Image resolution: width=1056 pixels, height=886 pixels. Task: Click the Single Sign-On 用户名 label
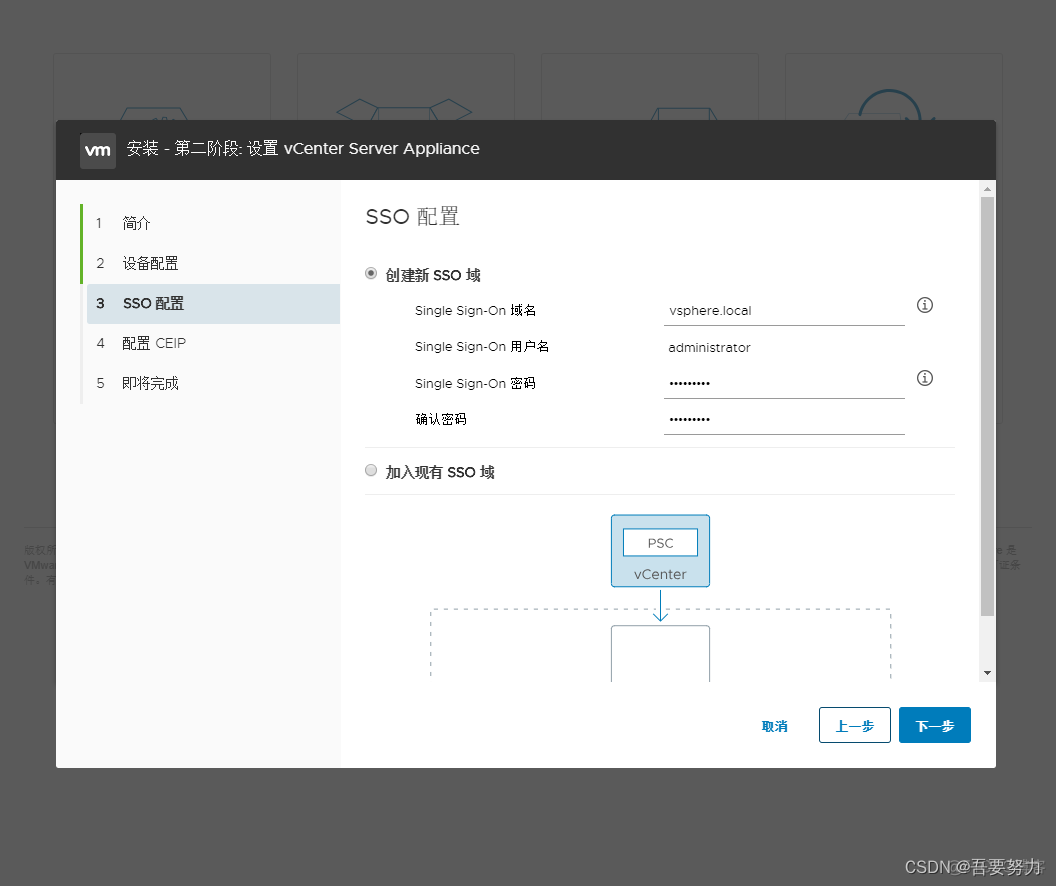click(482, 347)
